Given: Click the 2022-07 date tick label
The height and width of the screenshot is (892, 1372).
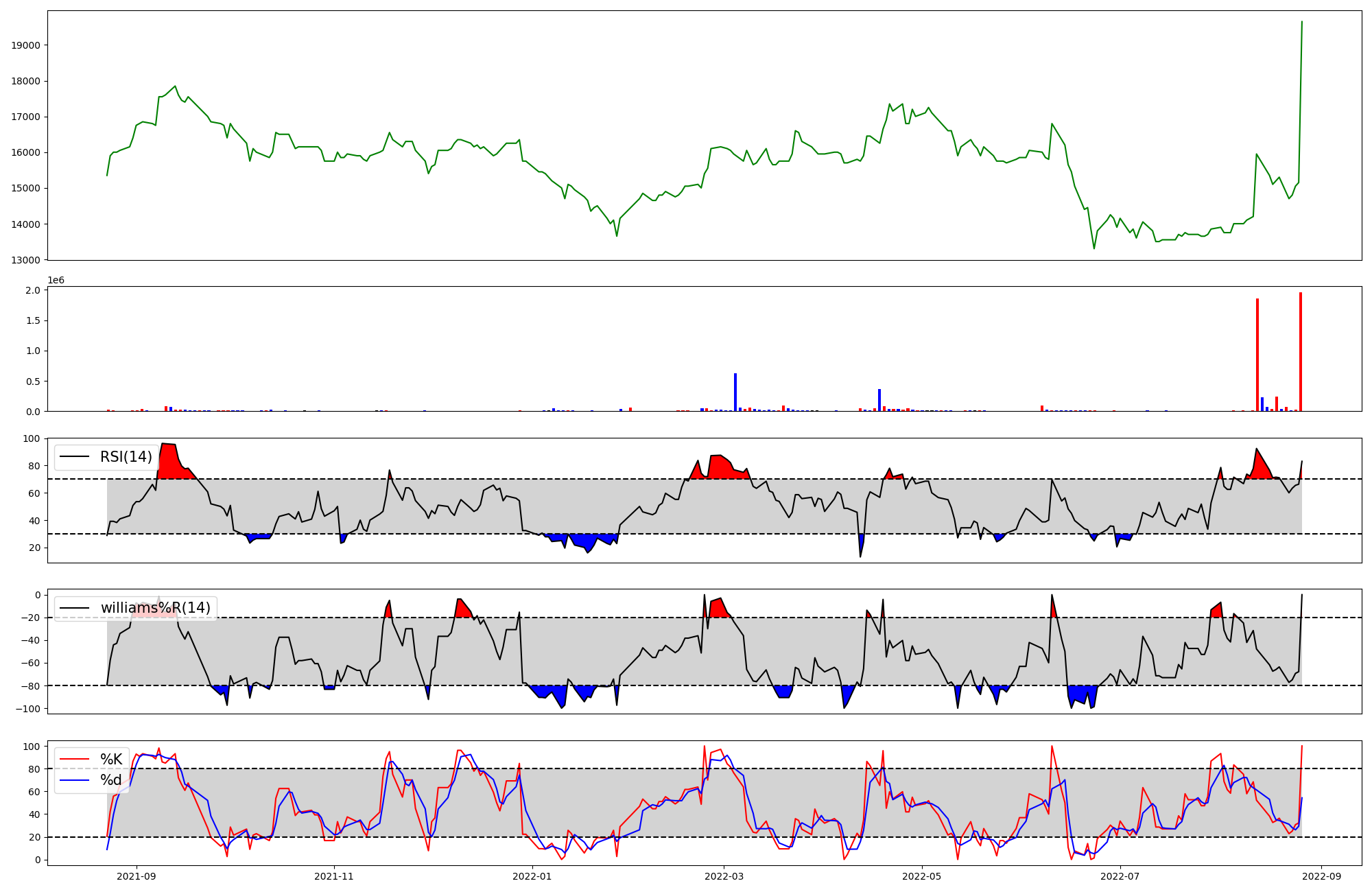Looking at the screenshot, I should pyautogui.click(x=1120, y=876).
